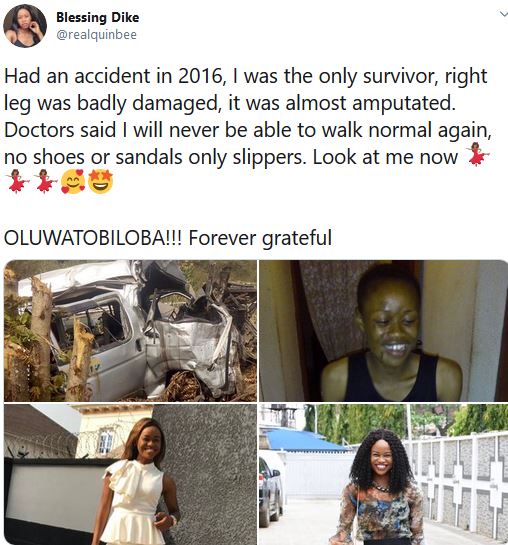508x545 pixels.
Task: Expand the tweet options chevron menu
Action: click(503, 14)
